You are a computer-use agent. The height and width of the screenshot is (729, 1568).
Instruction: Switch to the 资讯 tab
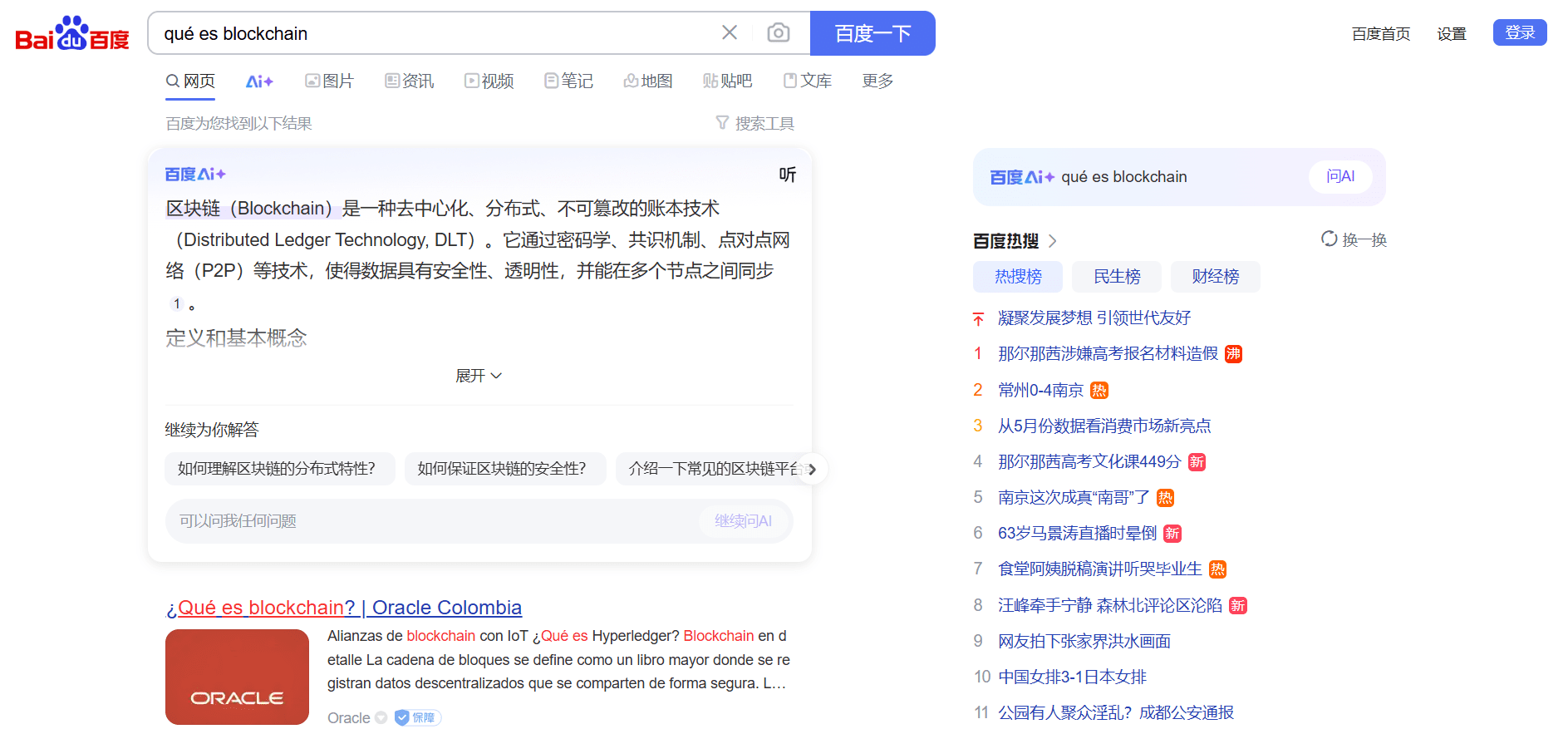click(409, 81)
